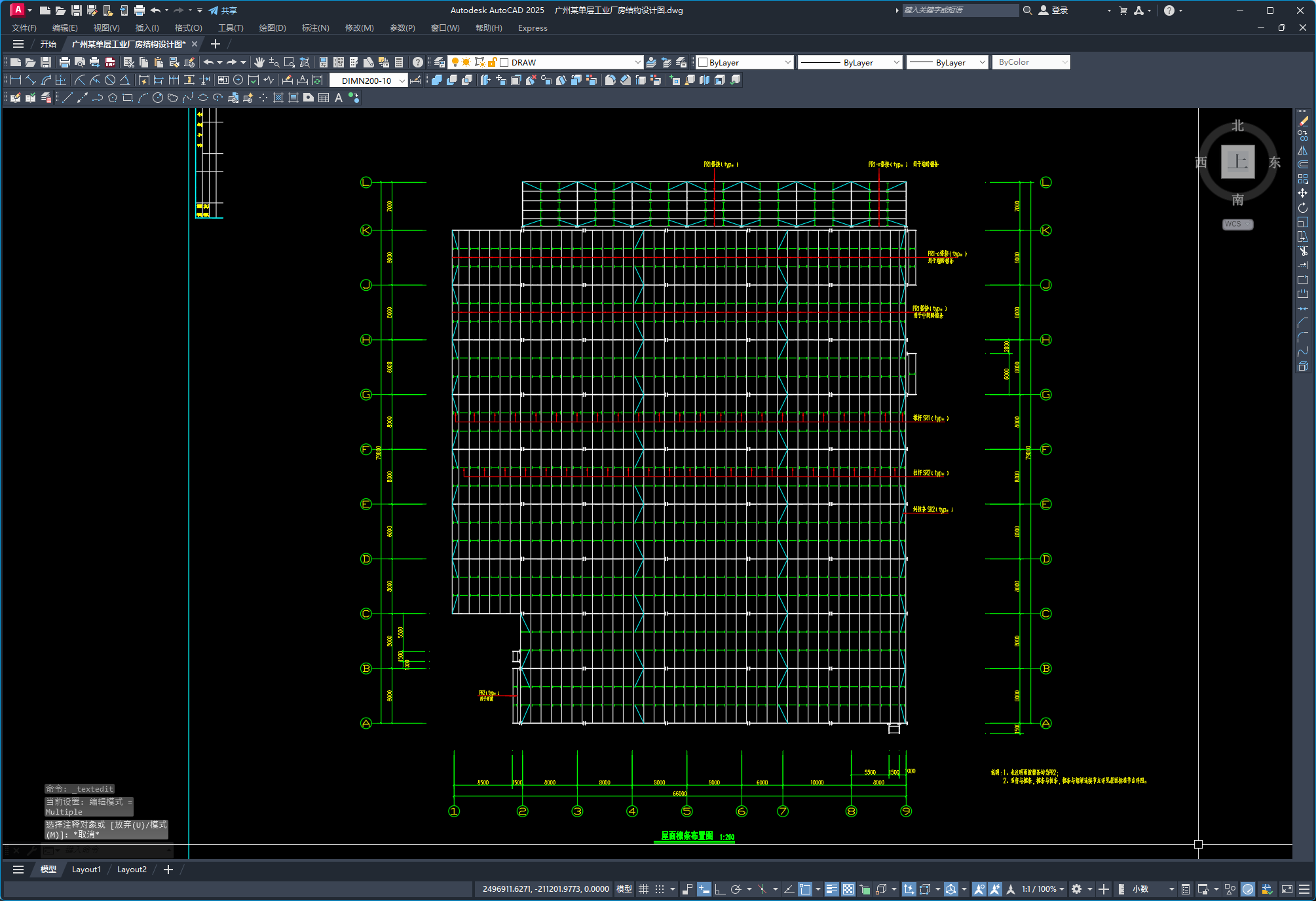Select the Line draw tool
The width and height of the screenshot is (1316, 901).
click(67, 98)
